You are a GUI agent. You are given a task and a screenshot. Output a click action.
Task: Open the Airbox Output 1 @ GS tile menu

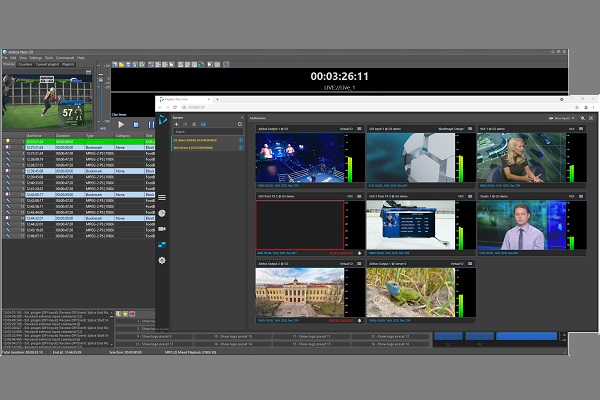point(359,129)
